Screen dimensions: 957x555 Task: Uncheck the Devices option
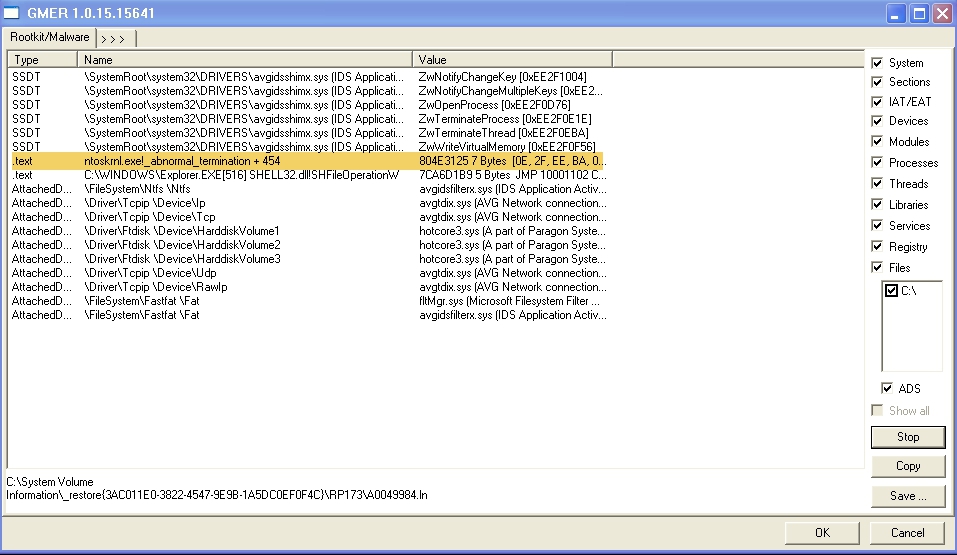(877, 121)
